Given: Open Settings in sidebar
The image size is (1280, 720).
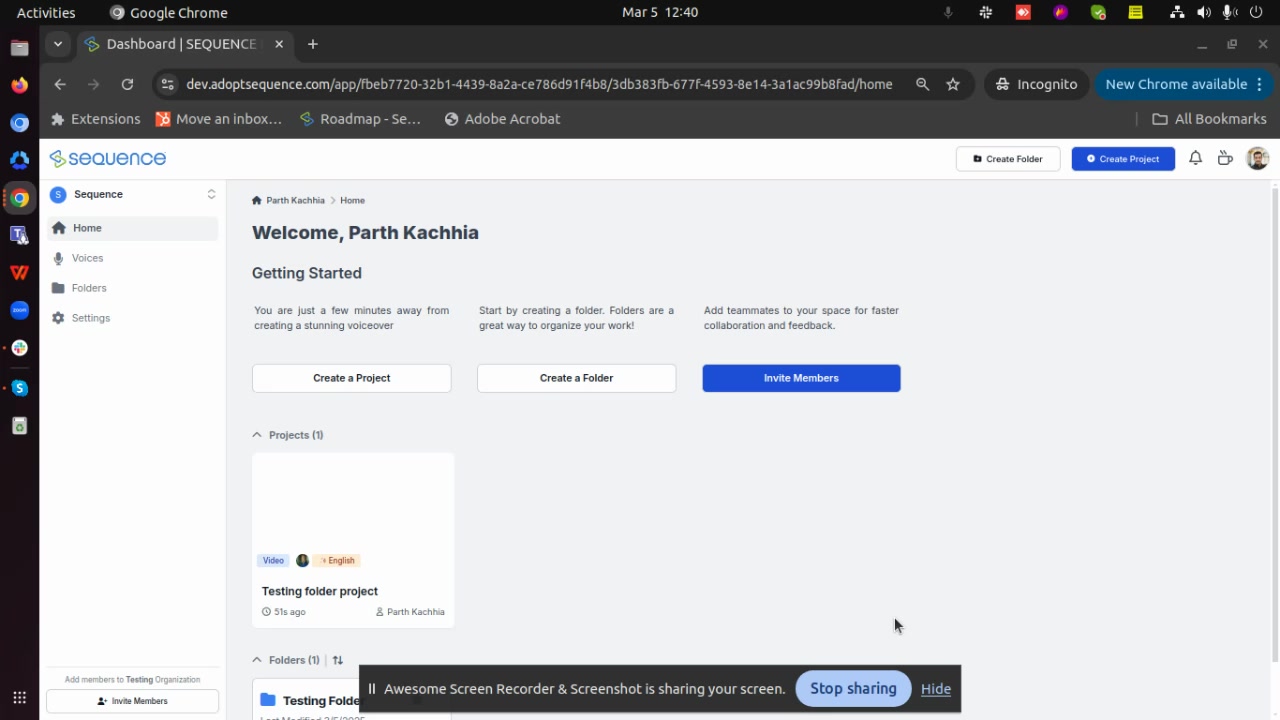Looking at the screenshot, I should coord(90,318).
